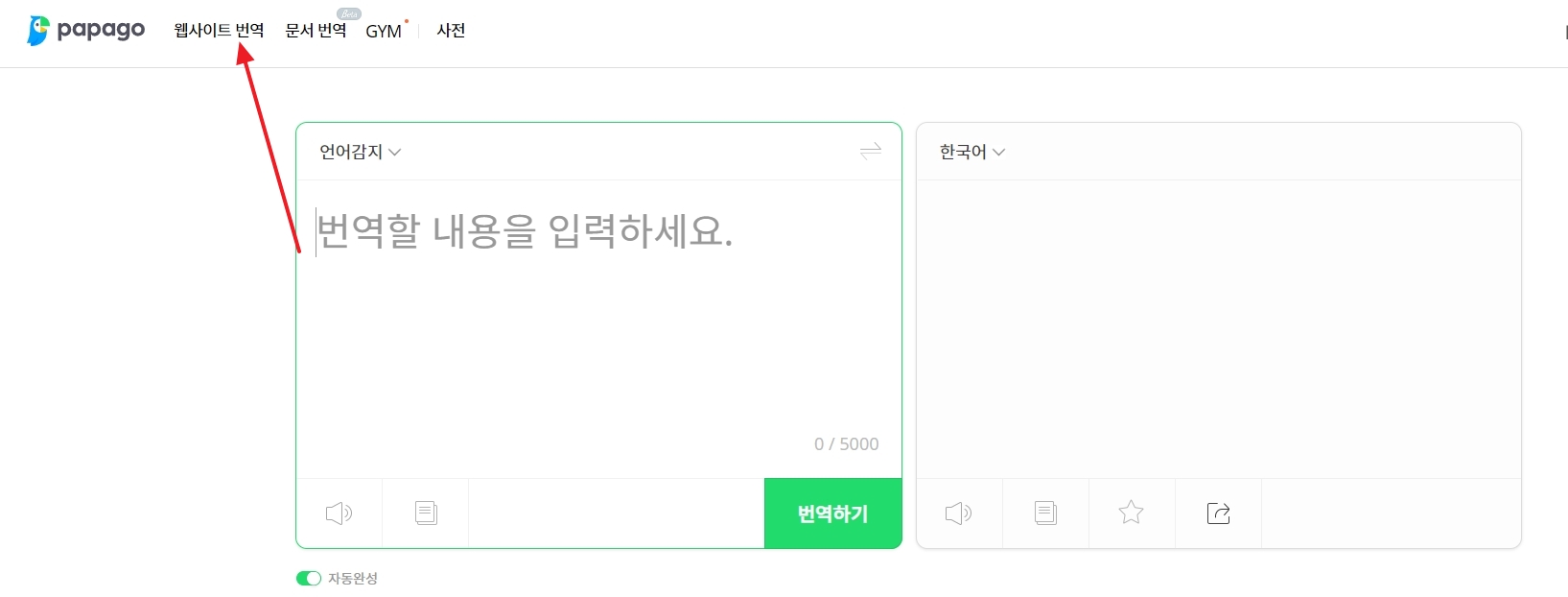This screenshot has height=597, width=1568.
Task: Open the 웹사이트 번역 menu
Action: (x=219, y=30)
